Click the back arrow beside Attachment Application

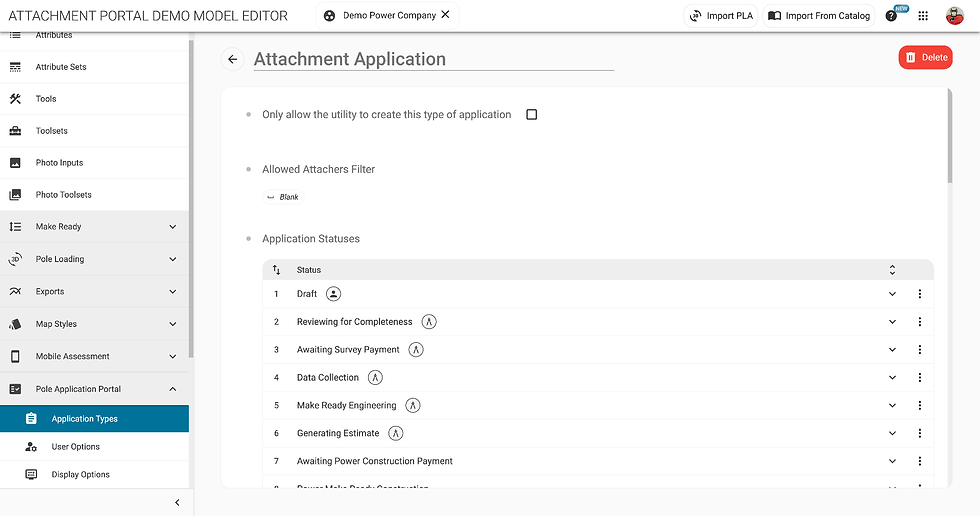coord(233,59)
